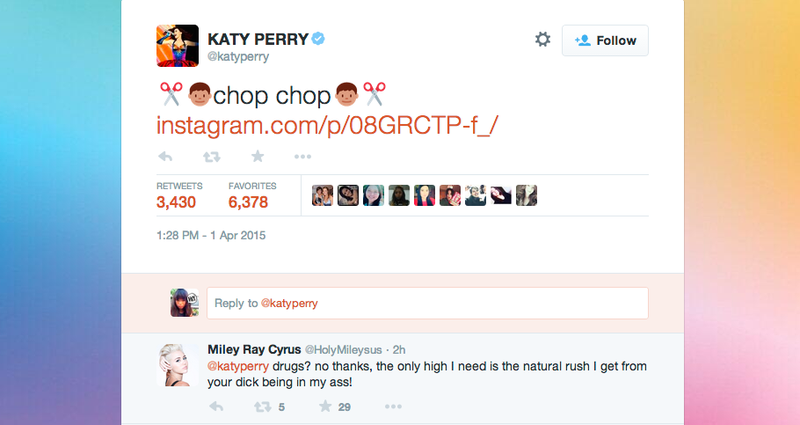This screenshot has width=800, height=425.
Task: Open the instagram.com/p/08GRCTP-f_/ link
Action: point(327,126)
